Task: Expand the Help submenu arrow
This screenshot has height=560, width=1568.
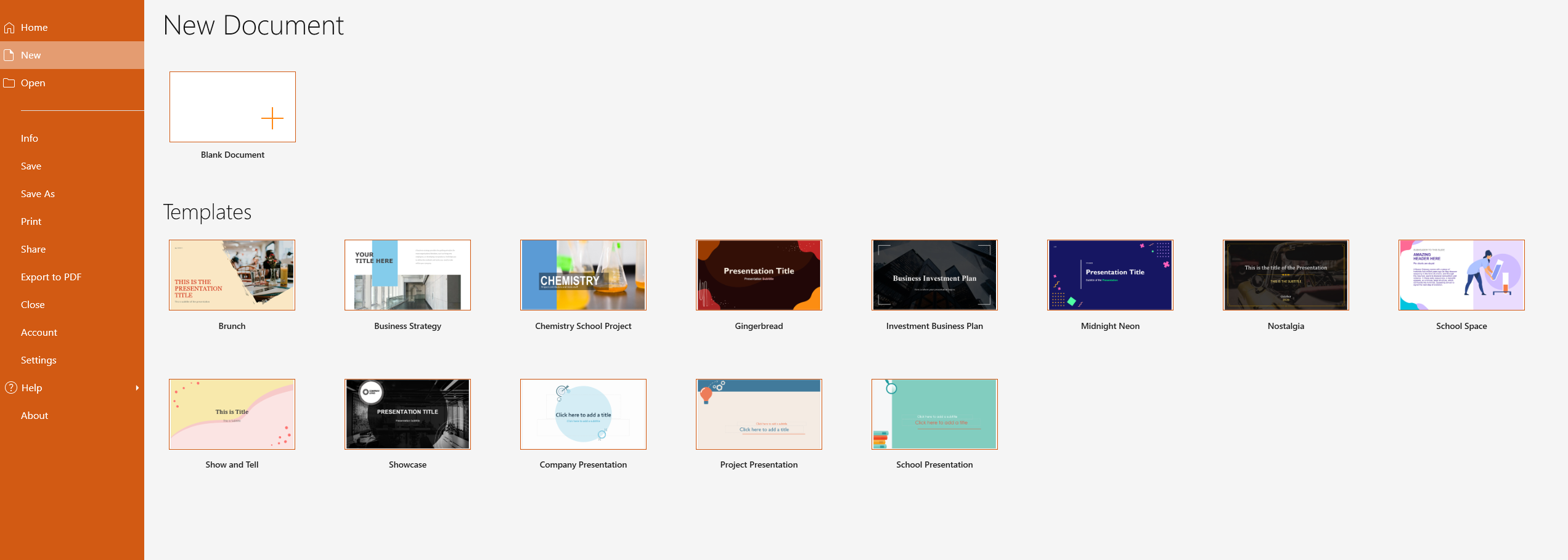Action: [137, 388]
